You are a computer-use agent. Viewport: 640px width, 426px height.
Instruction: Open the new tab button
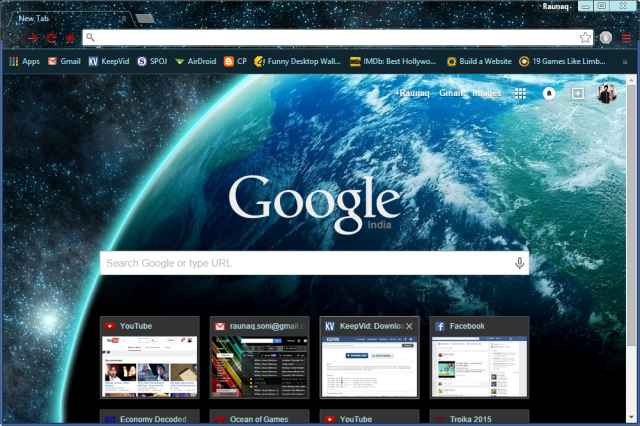145,18
